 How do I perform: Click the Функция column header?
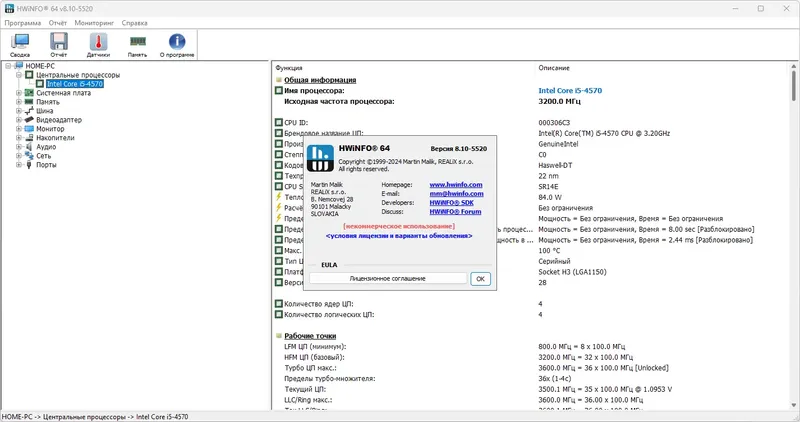click(289, 68)
